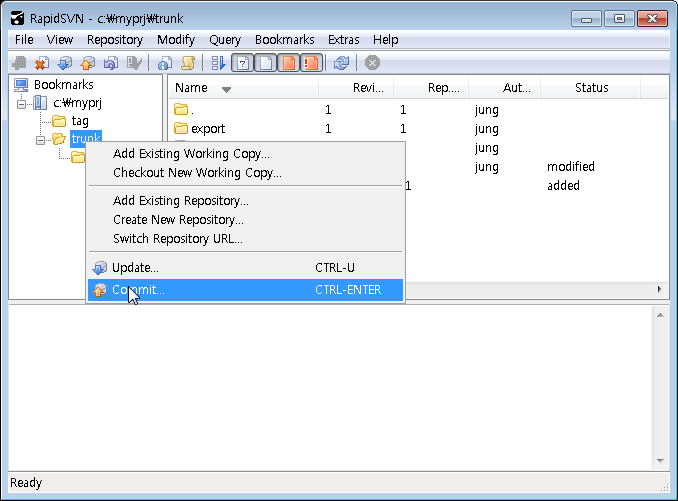This screenshot has width=678, height=501.
Task: Select the tag folder in tree
Action: point(80,121)
